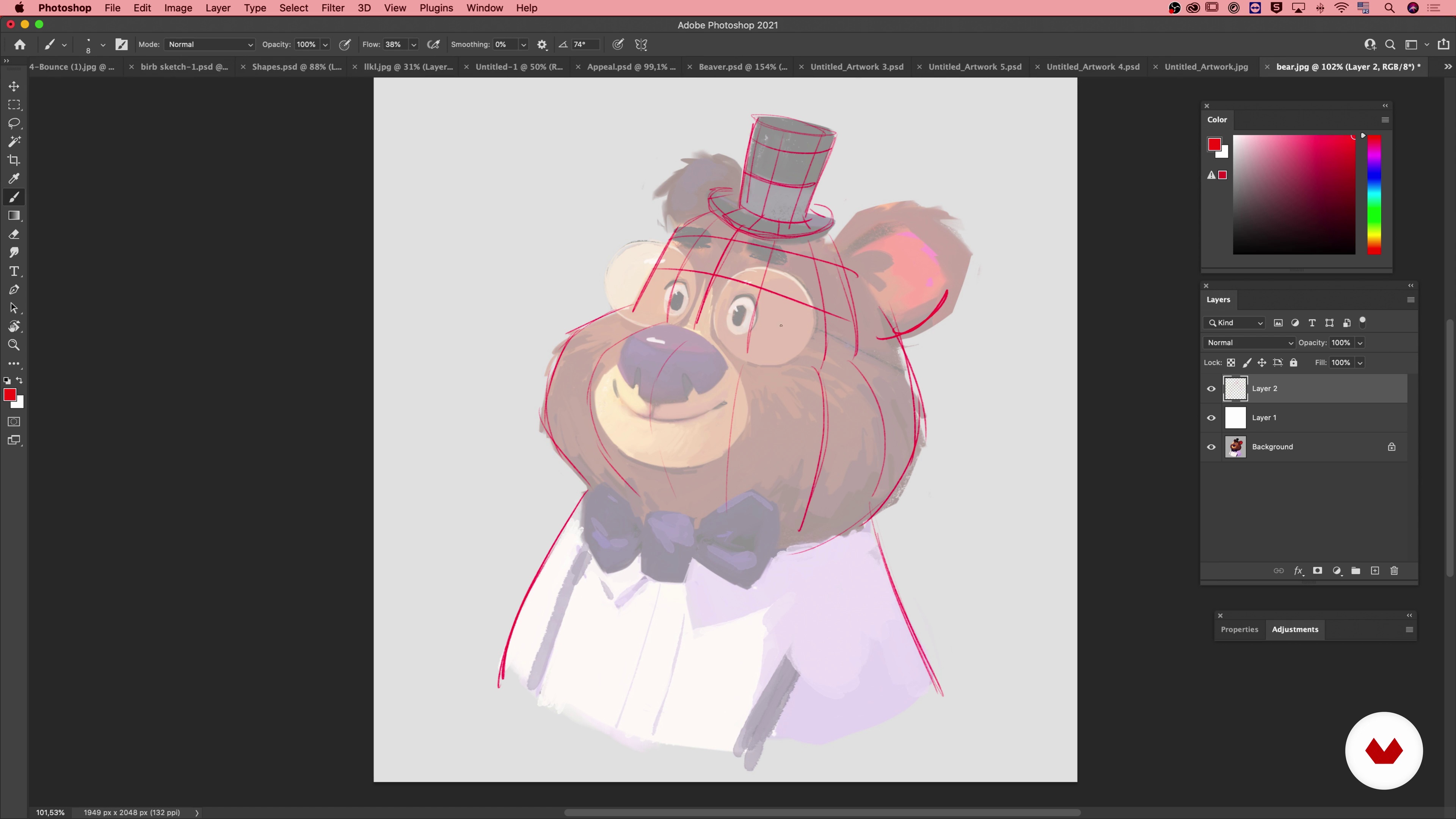Select the Eraser tool
1456x819 pixels.
tap(14, 234)
